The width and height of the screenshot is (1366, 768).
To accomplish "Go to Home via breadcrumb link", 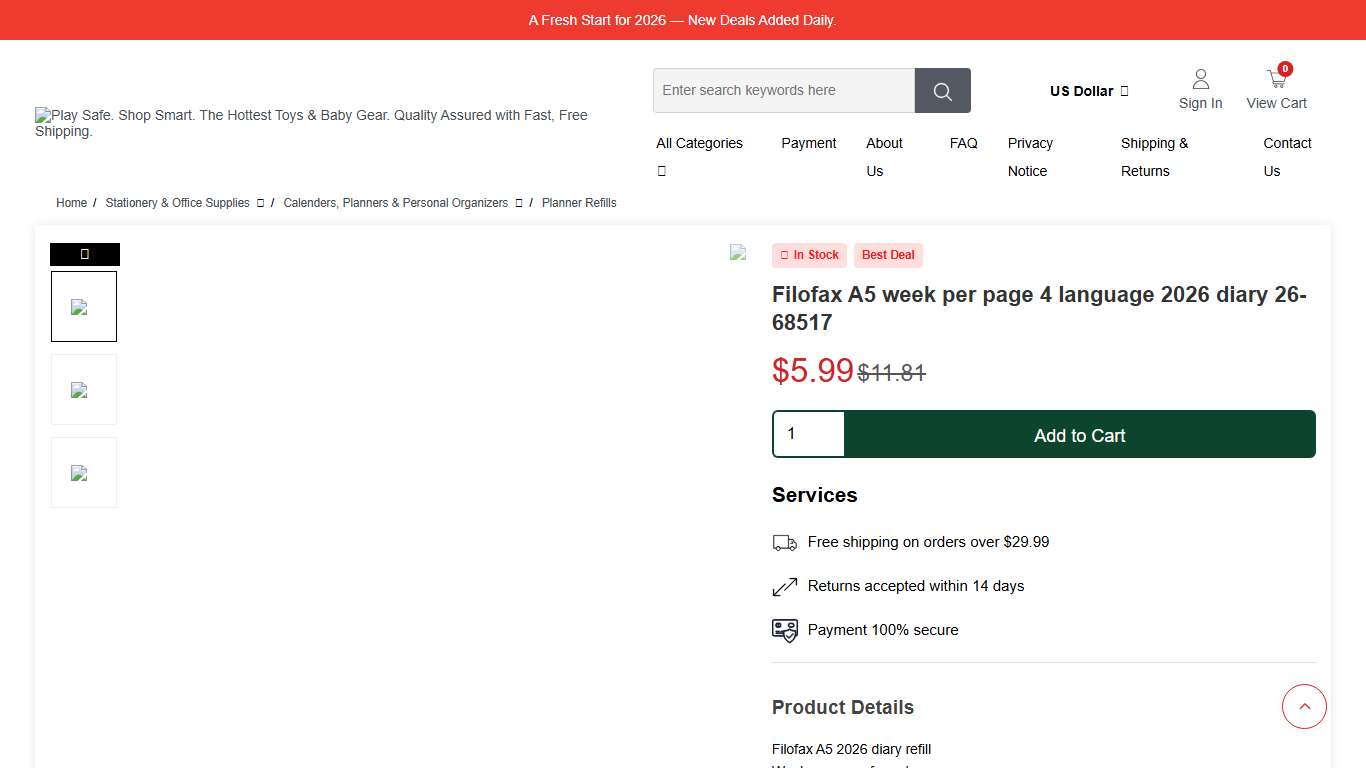I will click(71, 203).
